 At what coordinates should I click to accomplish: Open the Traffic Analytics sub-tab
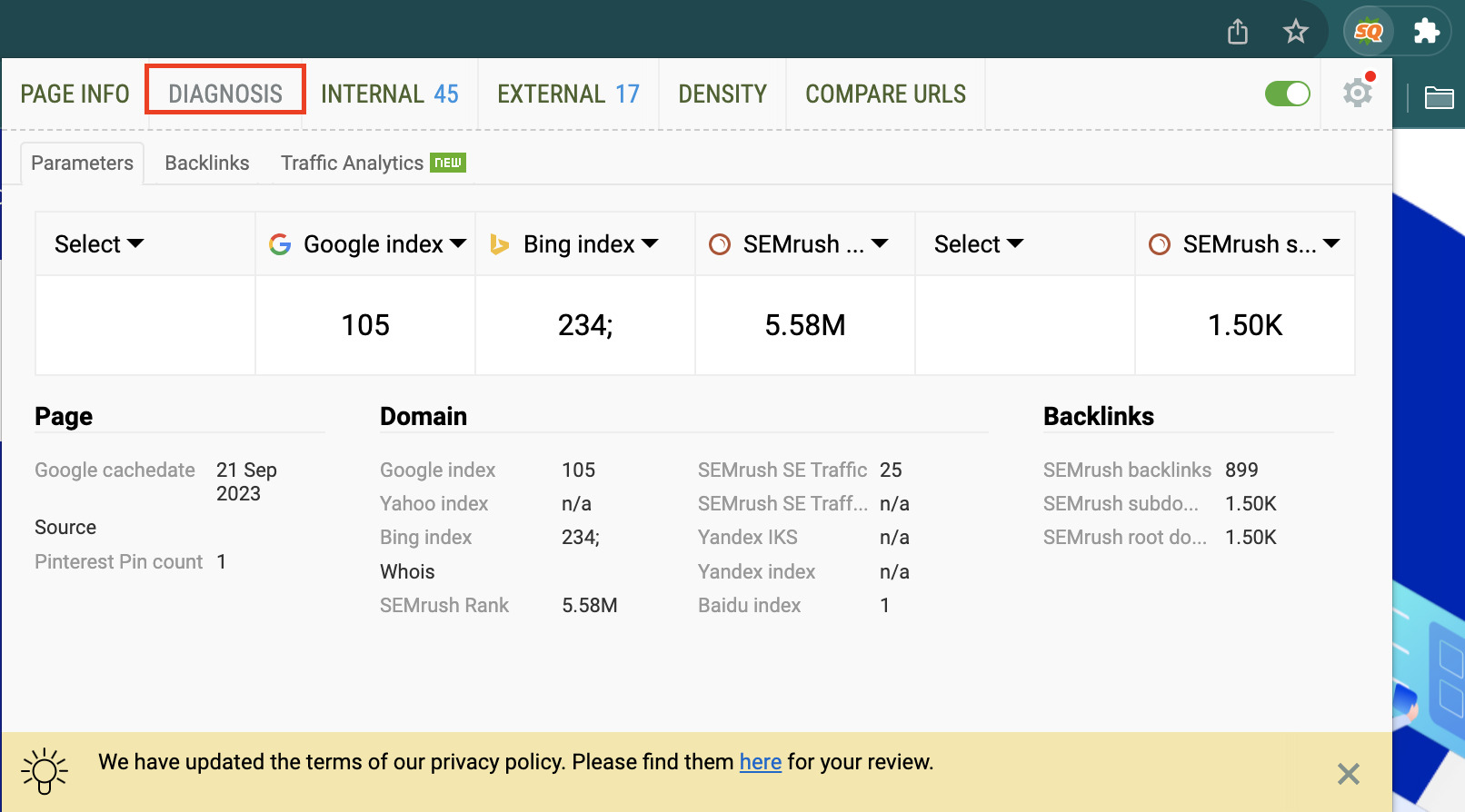tap(373, 163)
